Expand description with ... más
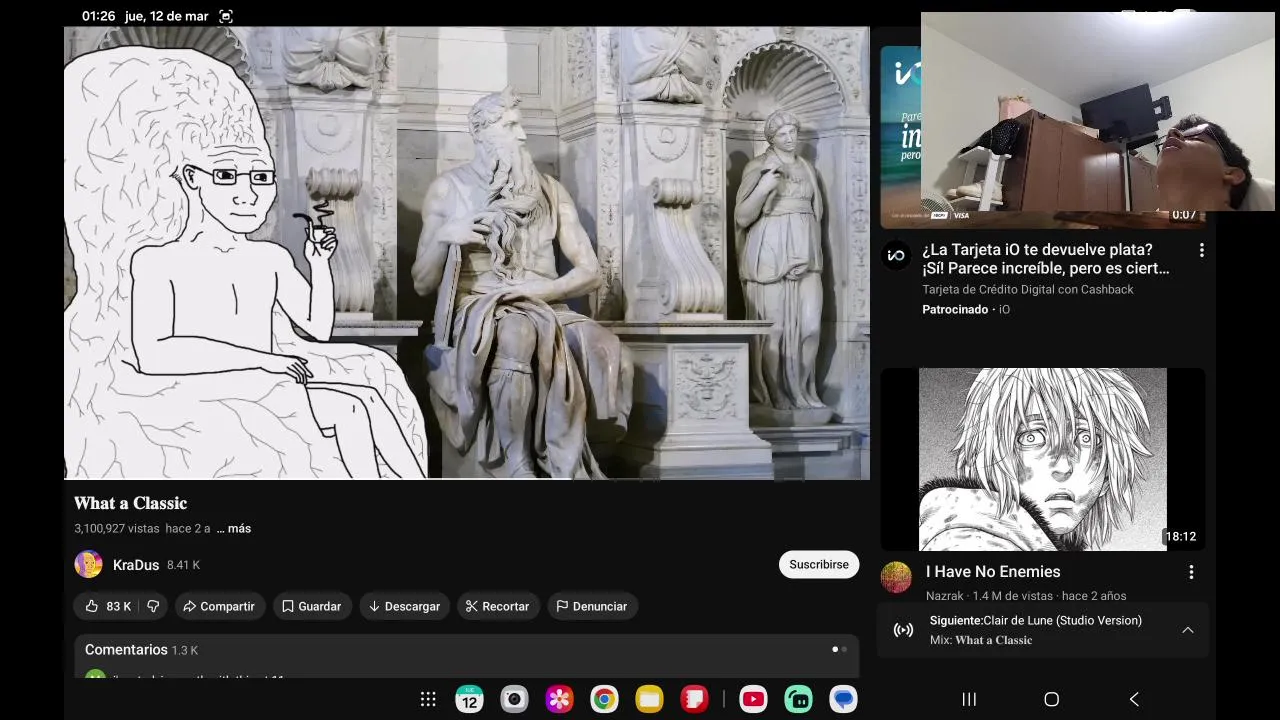 tap(234, 528)
